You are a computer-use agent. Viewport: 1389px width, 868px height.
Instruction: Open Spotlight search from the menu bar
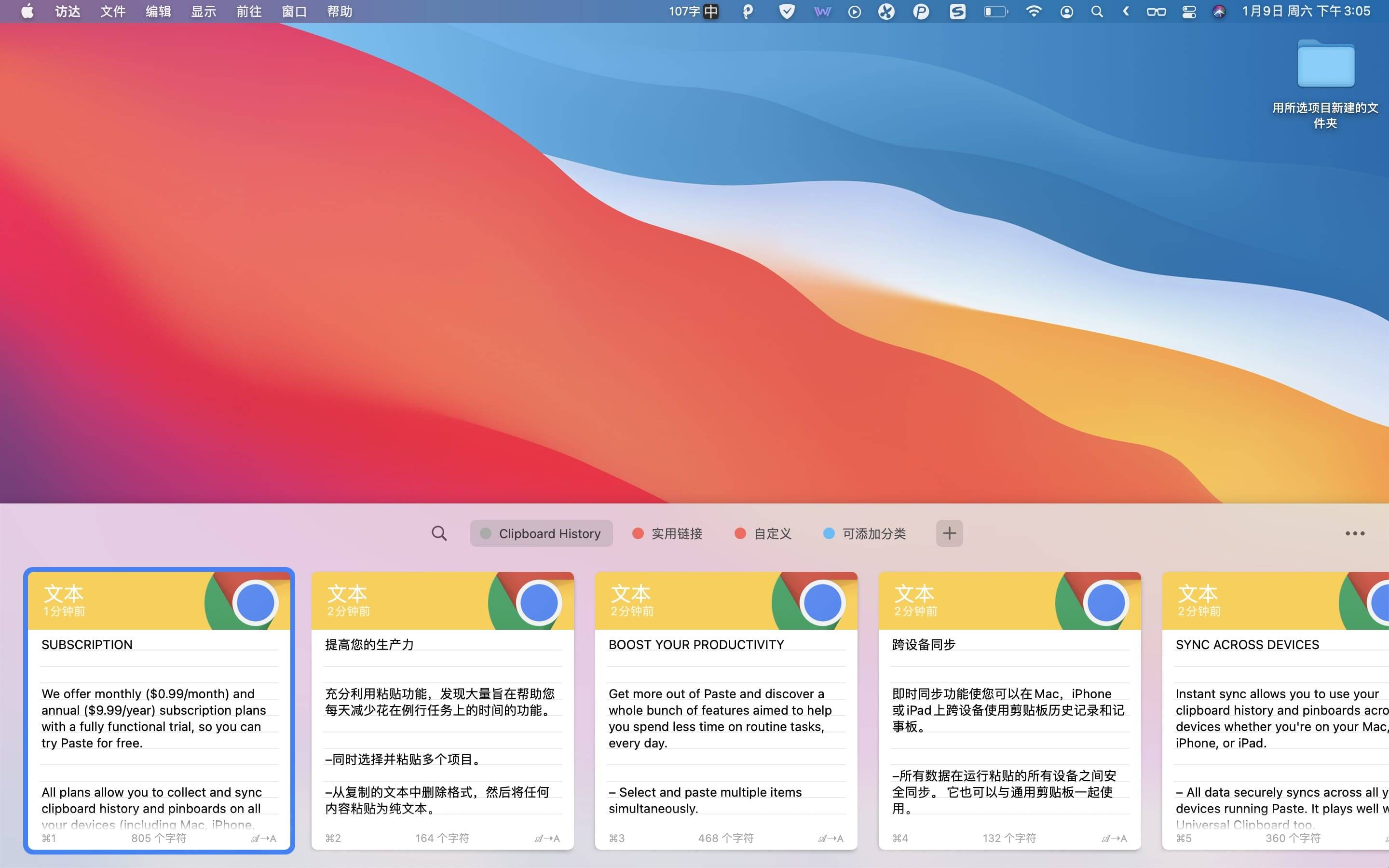(1097, 11)
